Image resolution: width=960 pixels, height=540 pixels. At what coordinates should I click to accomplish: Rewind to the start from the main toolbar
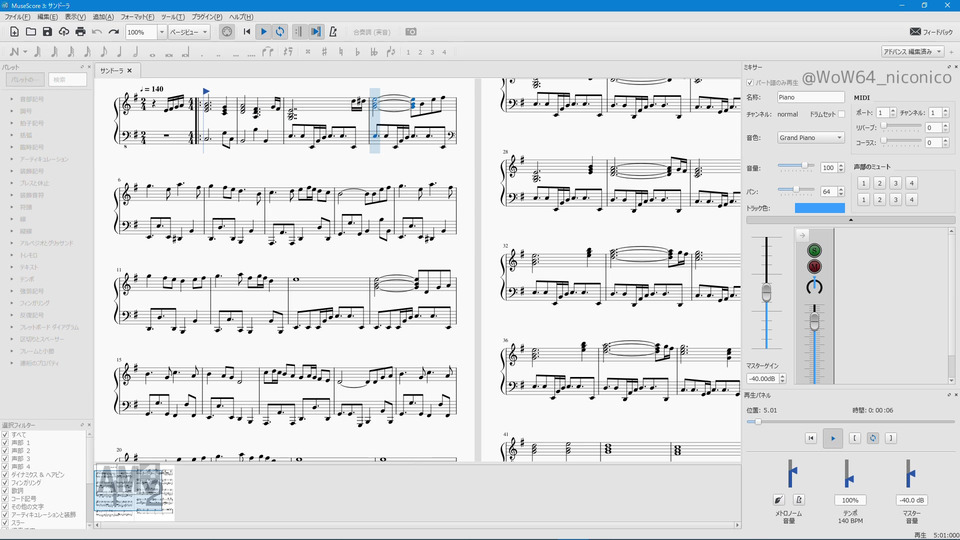point(247,32)
